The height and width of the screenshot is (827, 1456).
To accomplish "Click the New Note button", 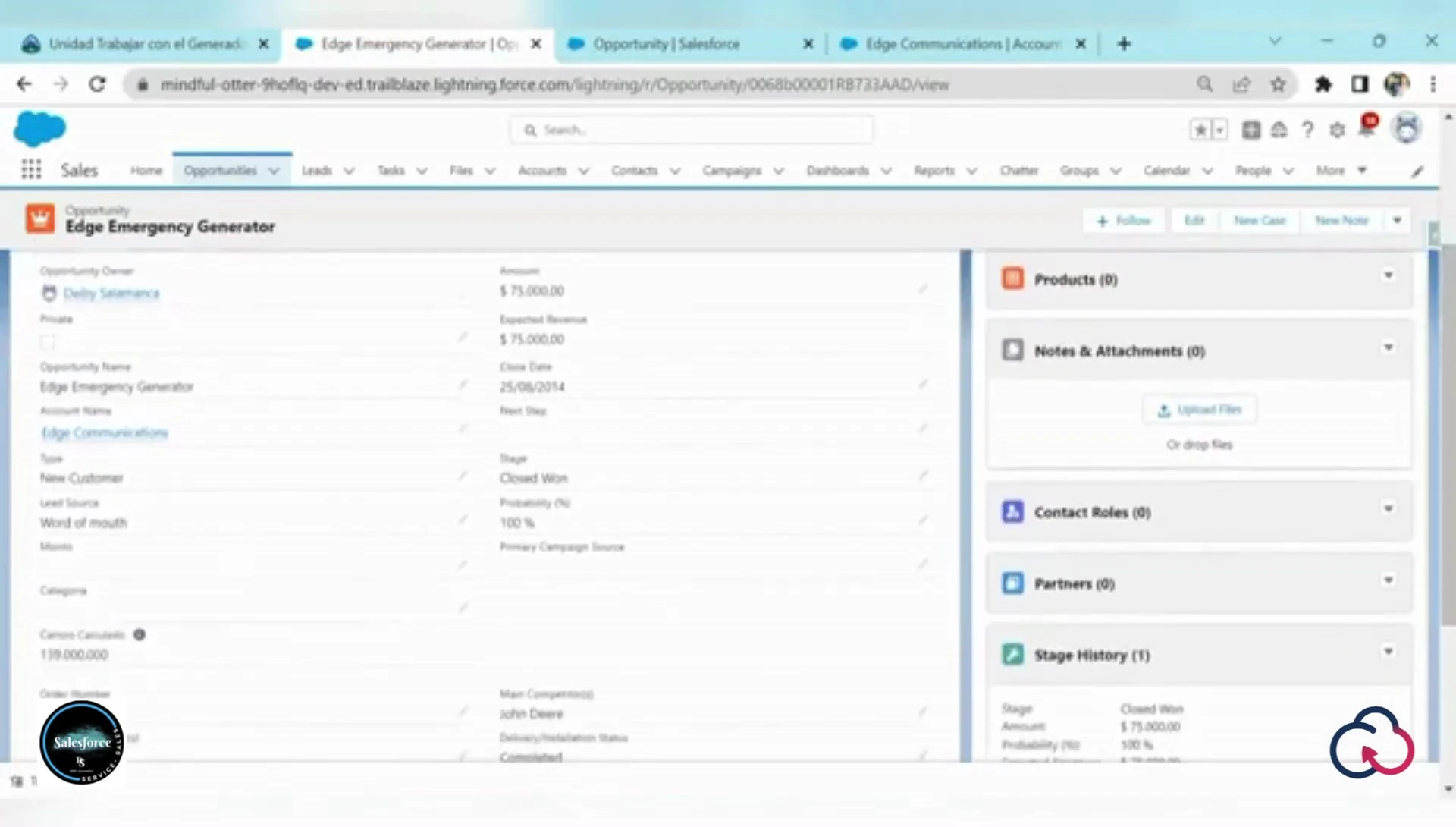I will [1341, 221].
